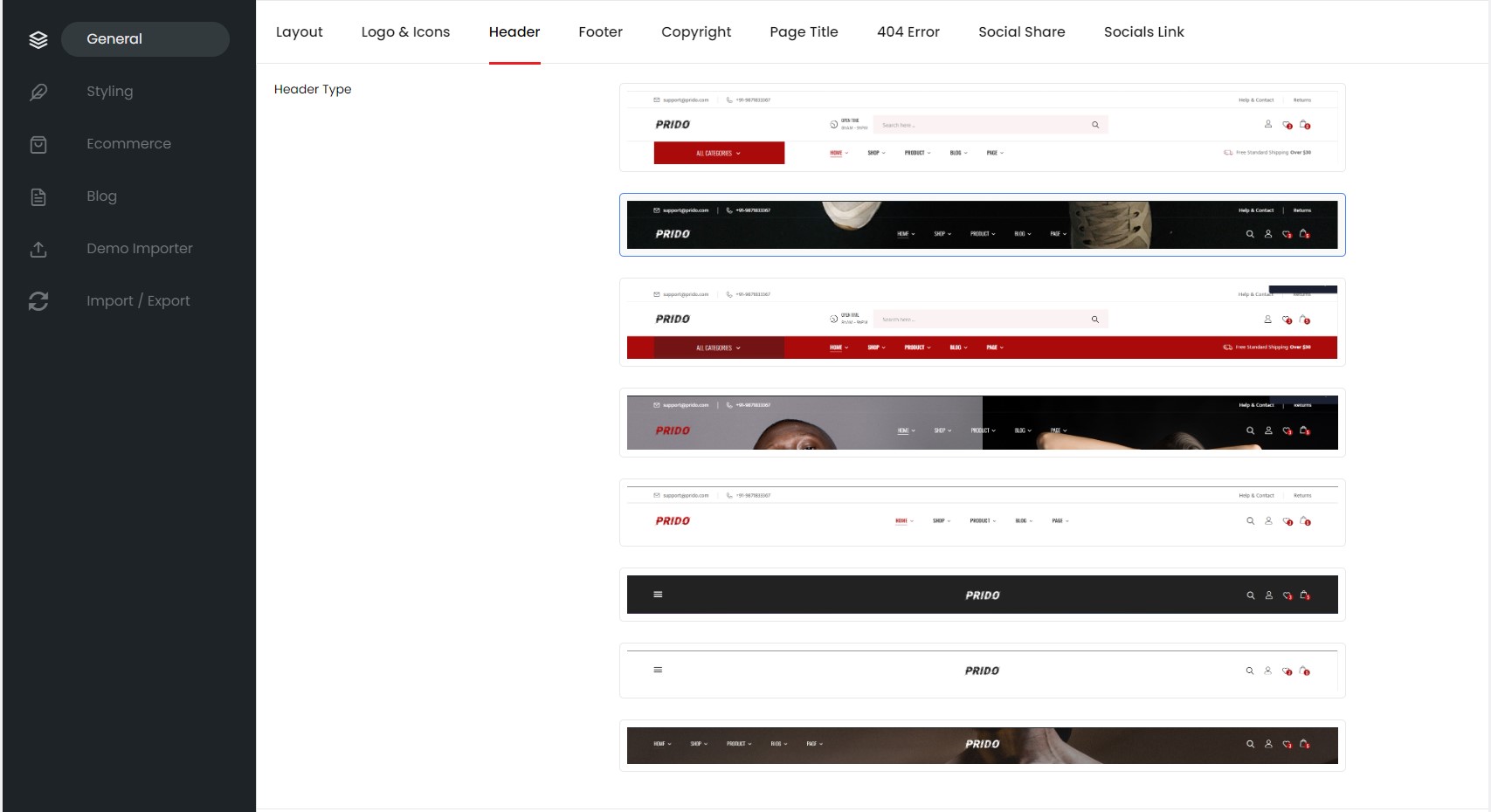Select the dark header with centered PRIDO logo
The height and width of the screenshot is (812, 1491).
point(983,595)
